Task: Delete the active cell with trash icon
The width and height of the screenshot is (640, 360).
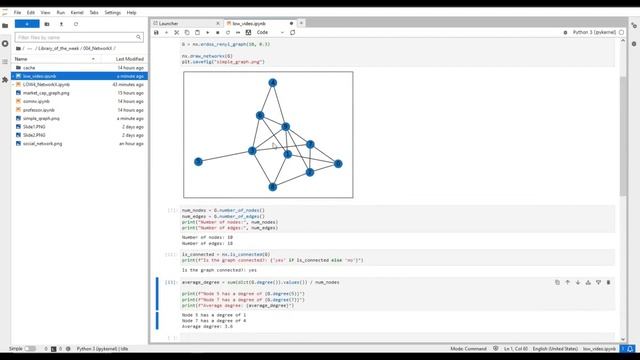Action: pyautogui.click(x=609, y=282)
